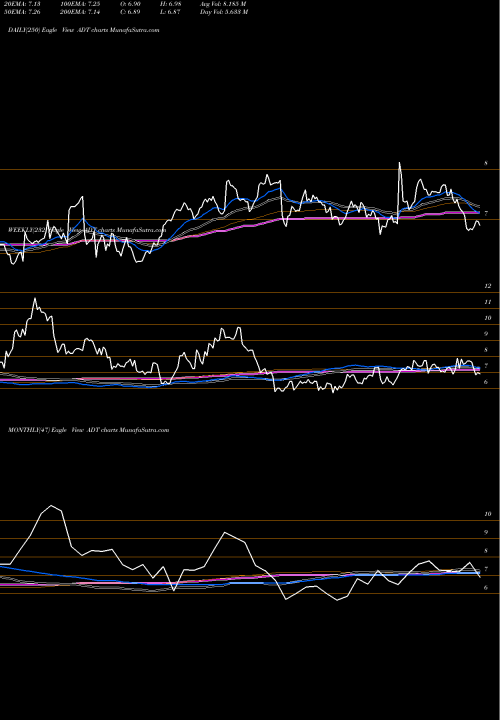Click the monthly chart axis label 7
This screenshot has width=500, height=720.
point(486,569)
